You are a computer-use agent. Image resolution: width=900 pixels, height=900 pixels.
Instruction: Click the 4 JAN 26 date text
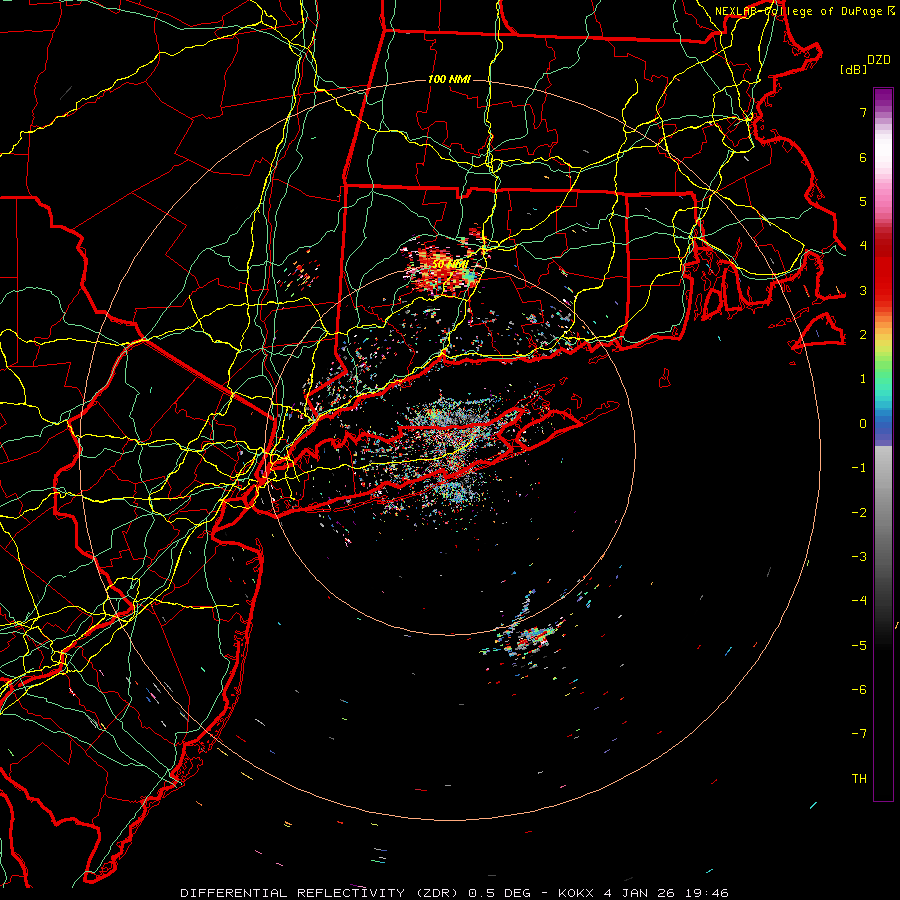click(x=639, y=893)
